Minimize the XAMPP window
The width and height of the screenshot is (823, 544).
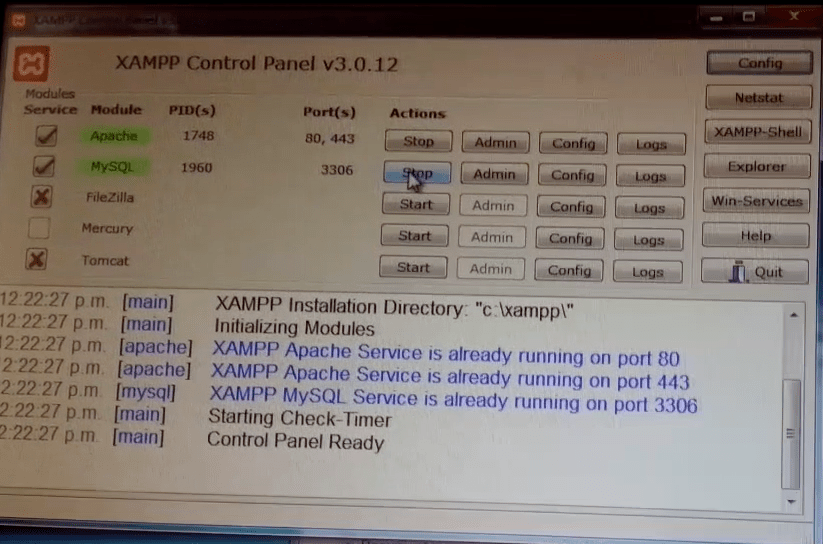[717, 18]
